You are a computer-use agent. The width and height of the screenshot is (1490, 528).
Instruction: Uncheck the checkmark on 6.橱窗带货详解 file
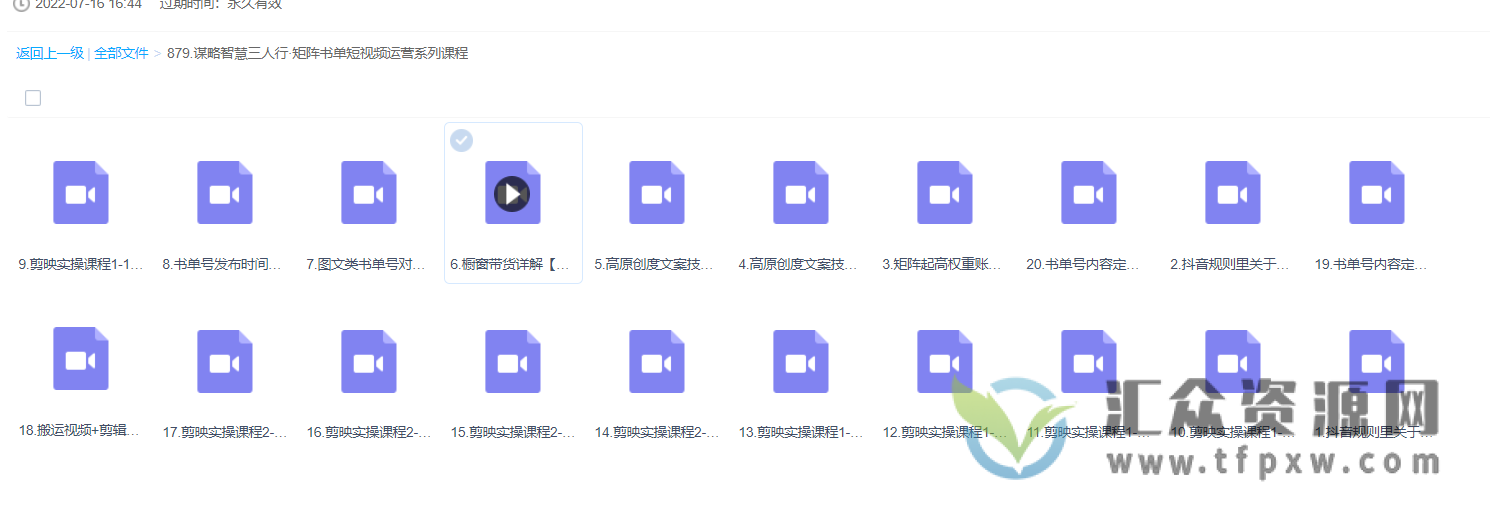461,140
